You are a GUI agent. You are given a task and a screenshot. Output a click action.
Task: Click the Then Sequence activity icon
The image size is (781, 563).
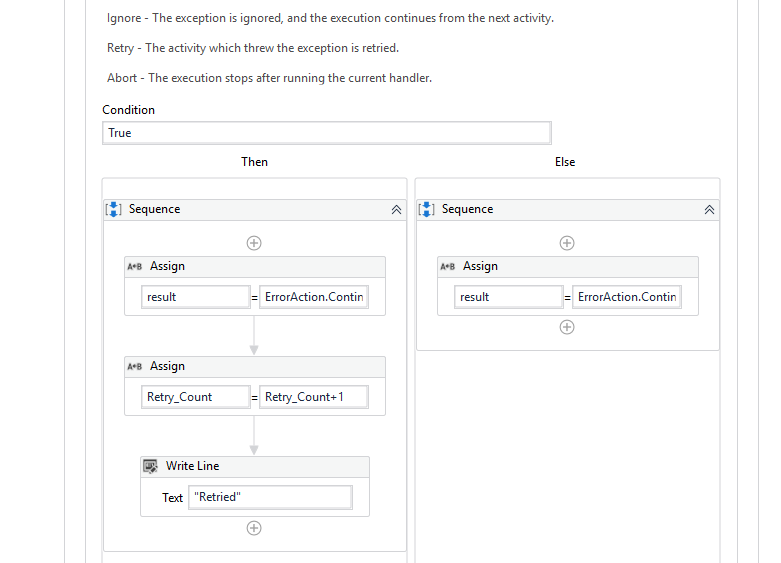(x=114, y=209)
